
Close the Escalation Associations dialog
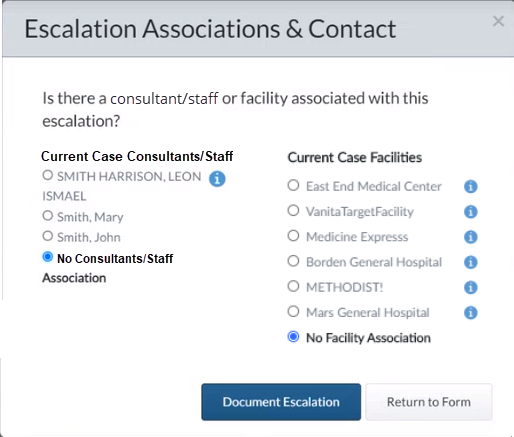(498, 21)
